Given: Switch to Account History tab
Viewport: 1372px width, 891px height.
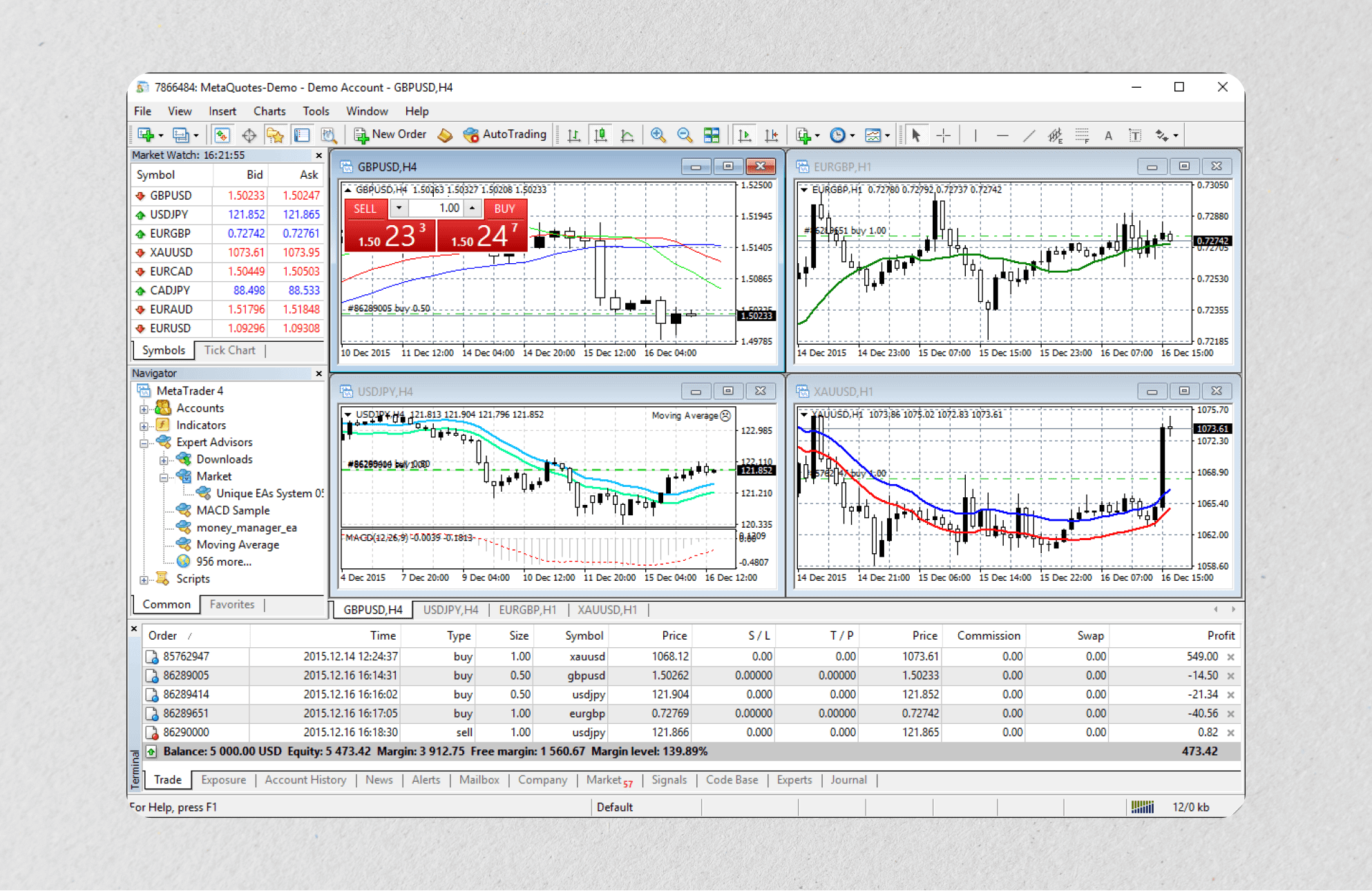Looking at the screenshot, I should pyautogui.click(x=305, y=780).
